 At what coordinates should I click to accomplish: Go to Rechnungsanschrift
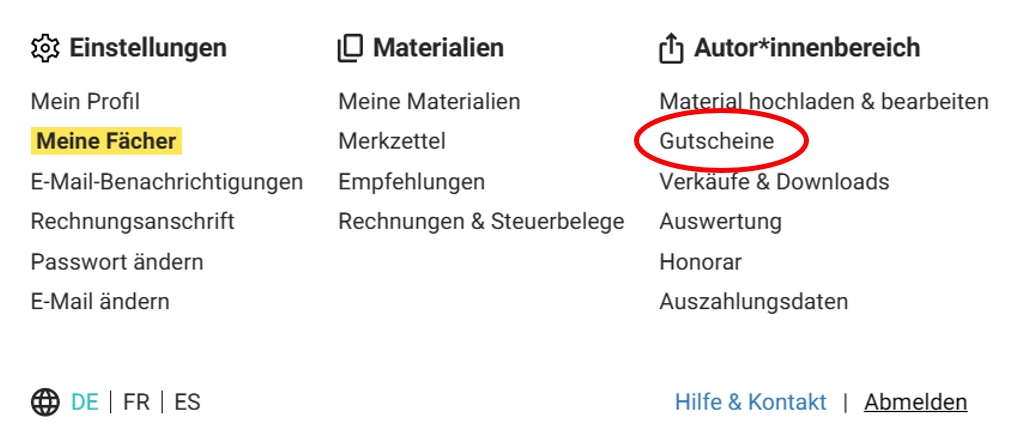(133, 221)
